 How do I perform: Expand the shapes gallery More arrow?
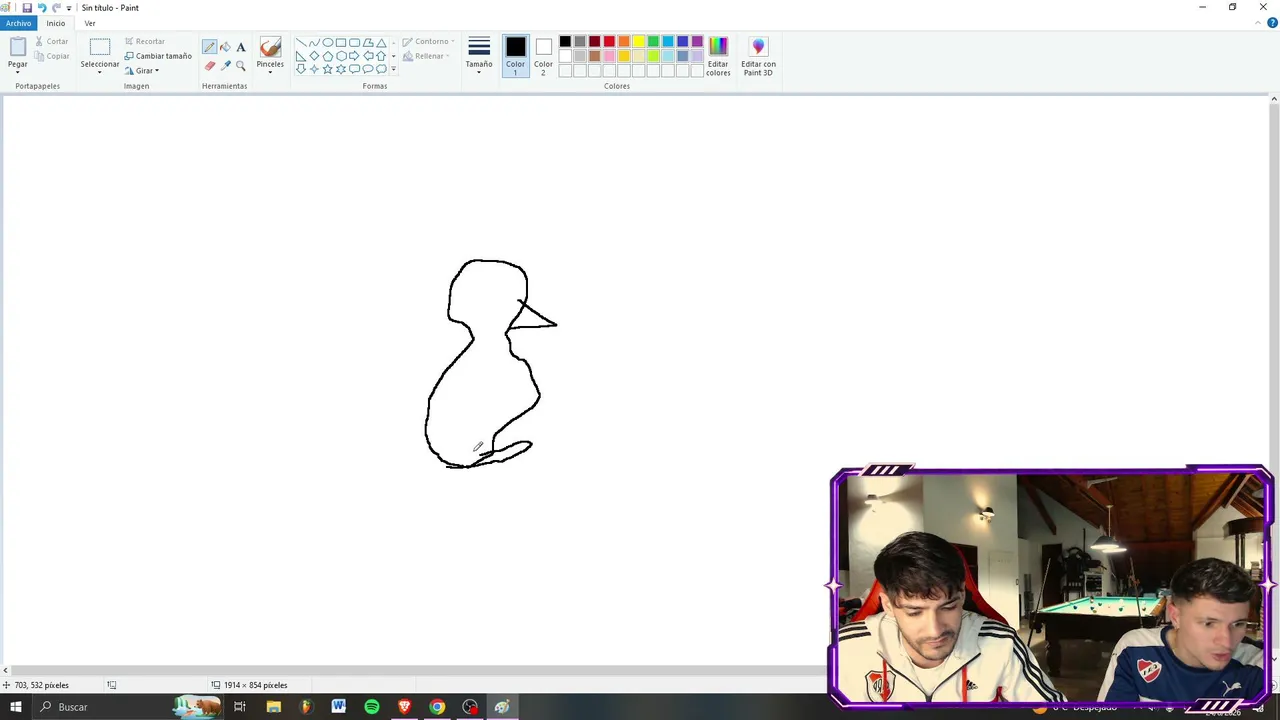coord(394,69)
